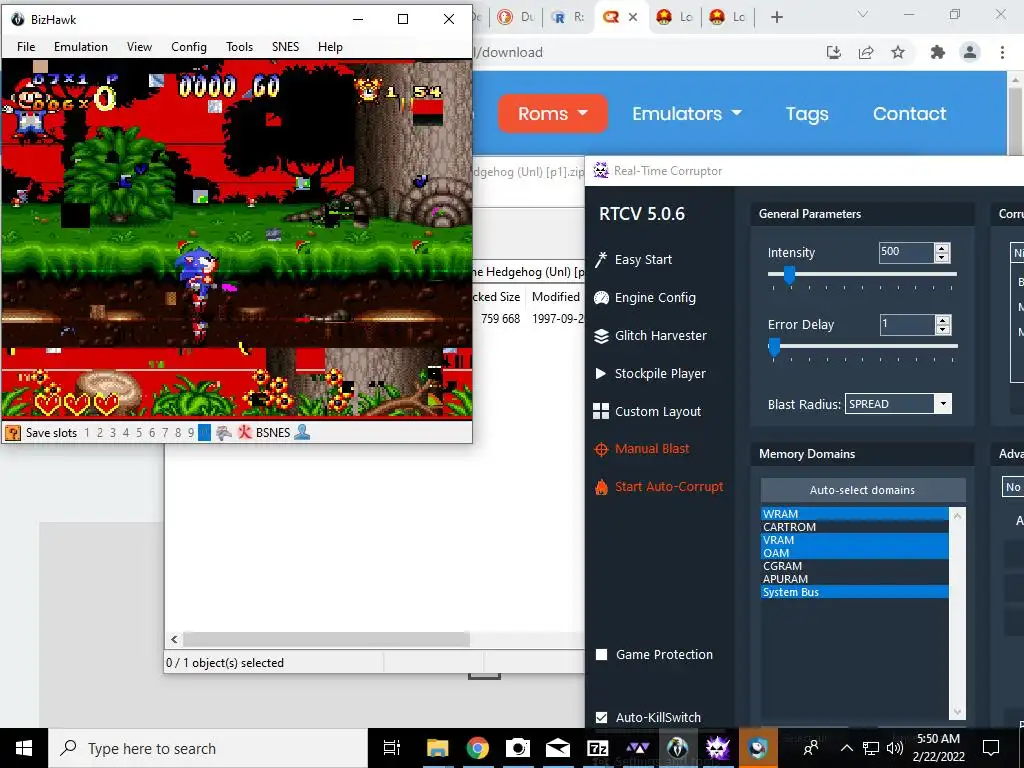Open the RTCV skull icon on taskbar
Viewport: 1024px width, 768px height.
(x=718, y=748)
